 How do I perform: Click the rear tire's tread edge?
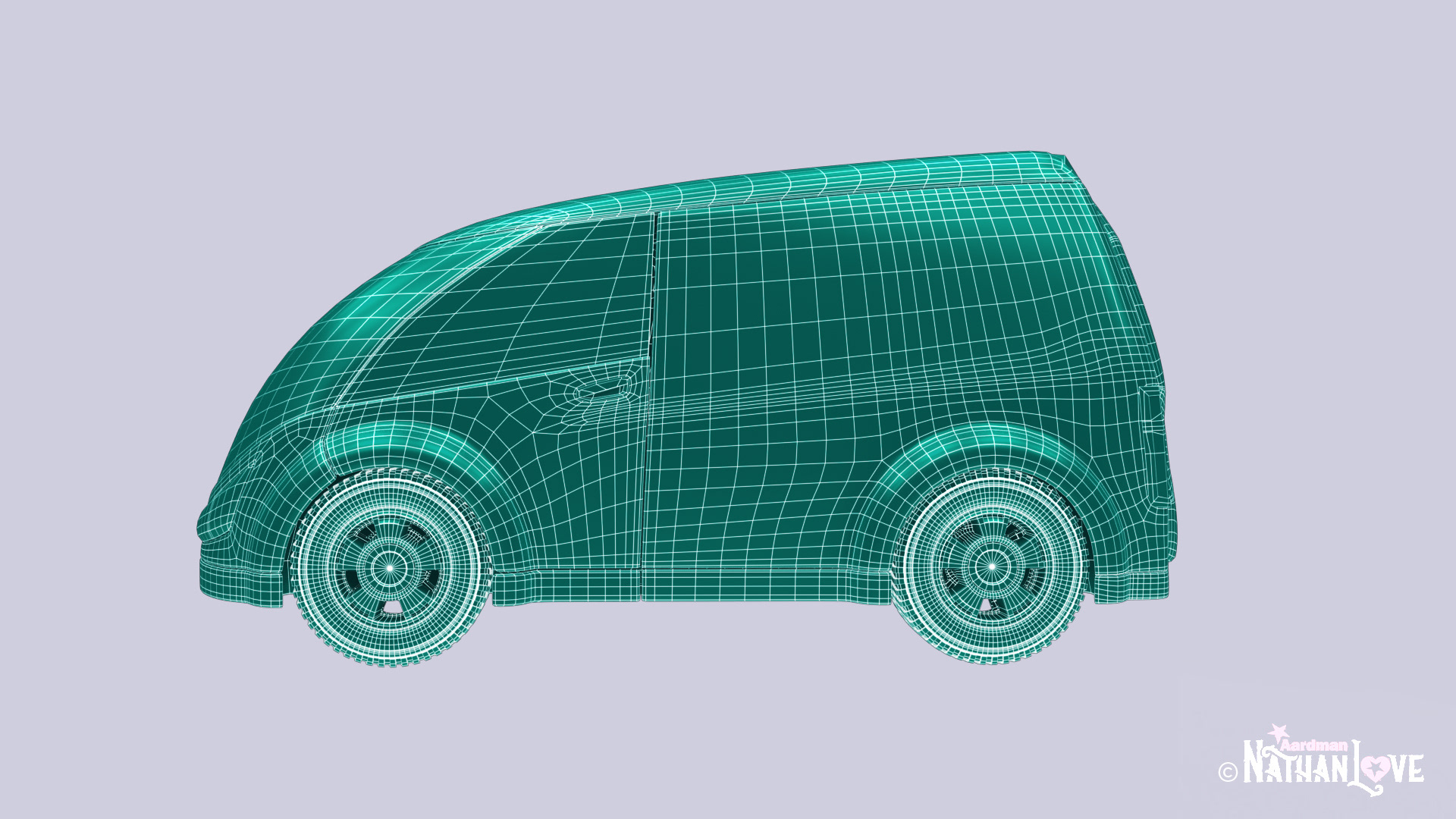tap(990, 657)
